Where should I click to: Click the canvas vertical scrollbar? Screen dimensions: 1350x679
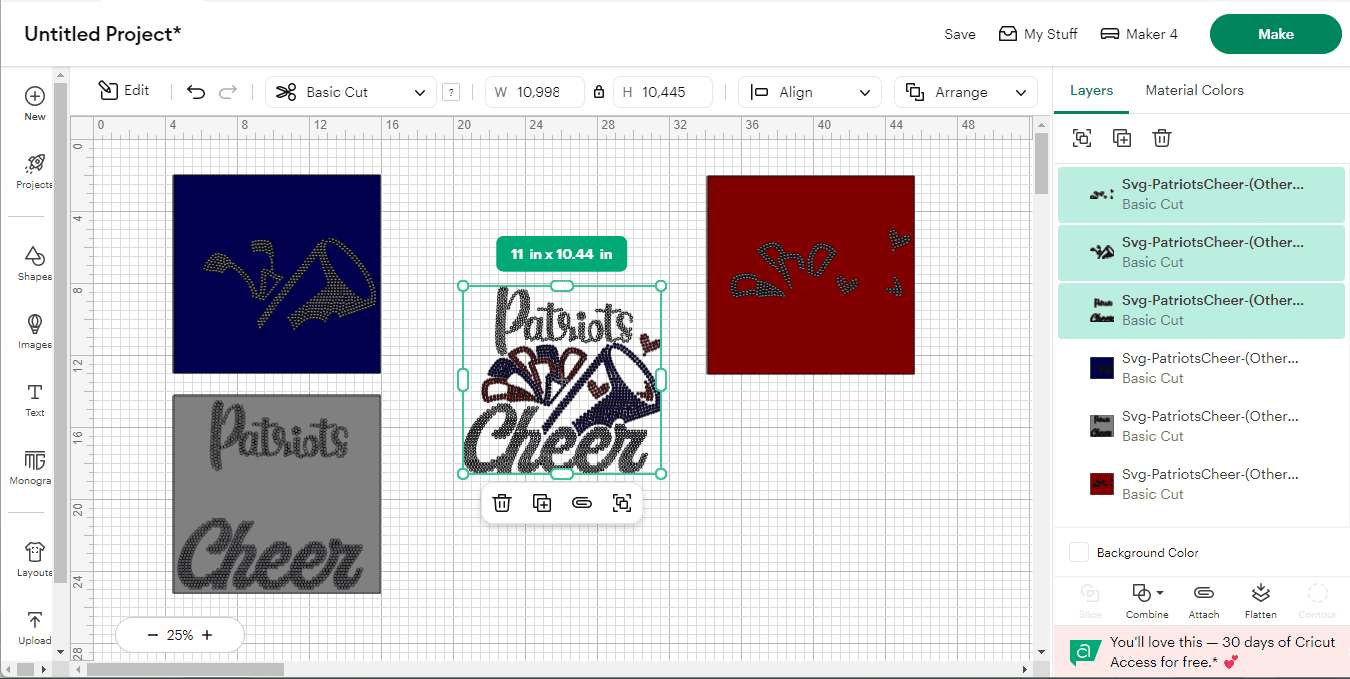tap(1040, 165)
